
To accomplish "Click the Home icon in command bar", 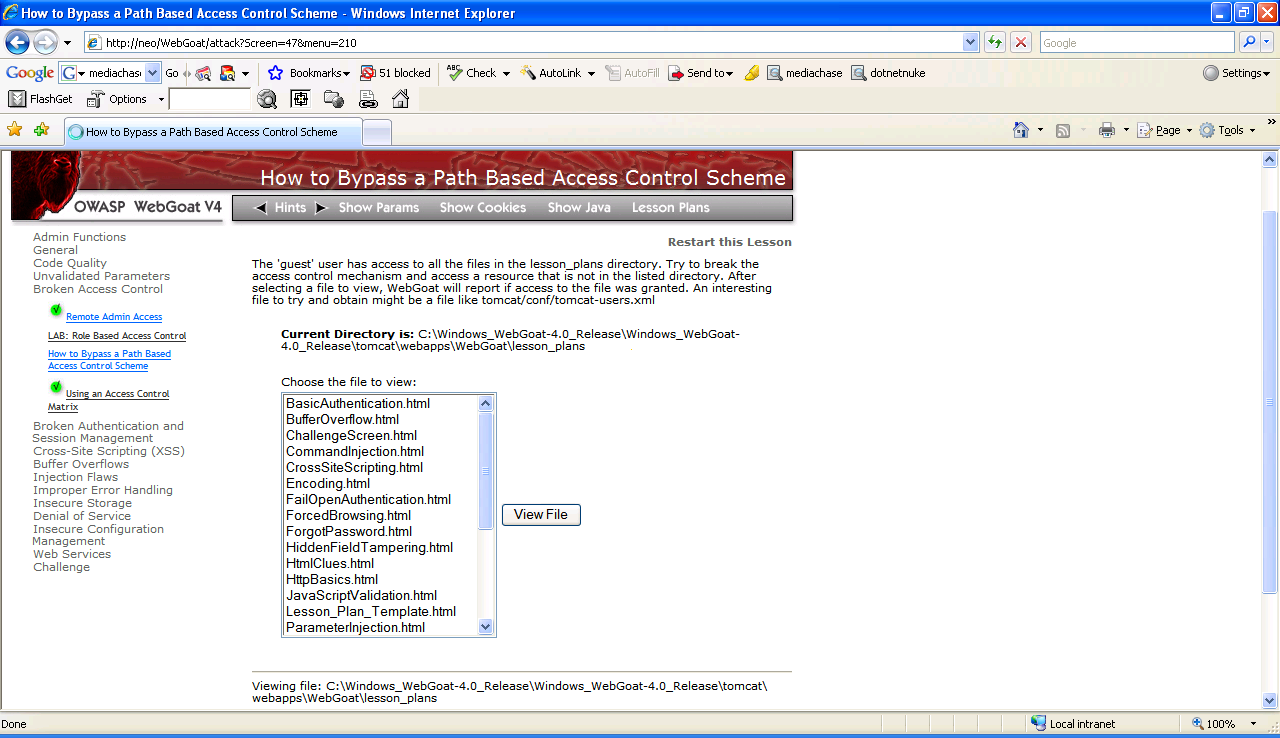I will (x=1021, y=130).
